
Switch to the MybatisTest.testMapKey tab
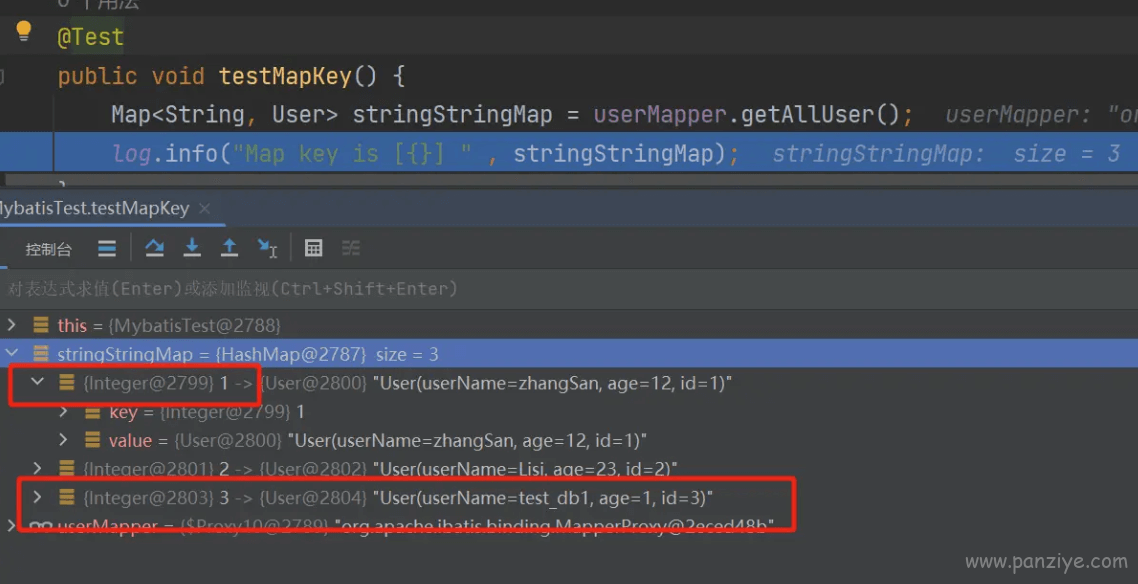tap(94, 209)
